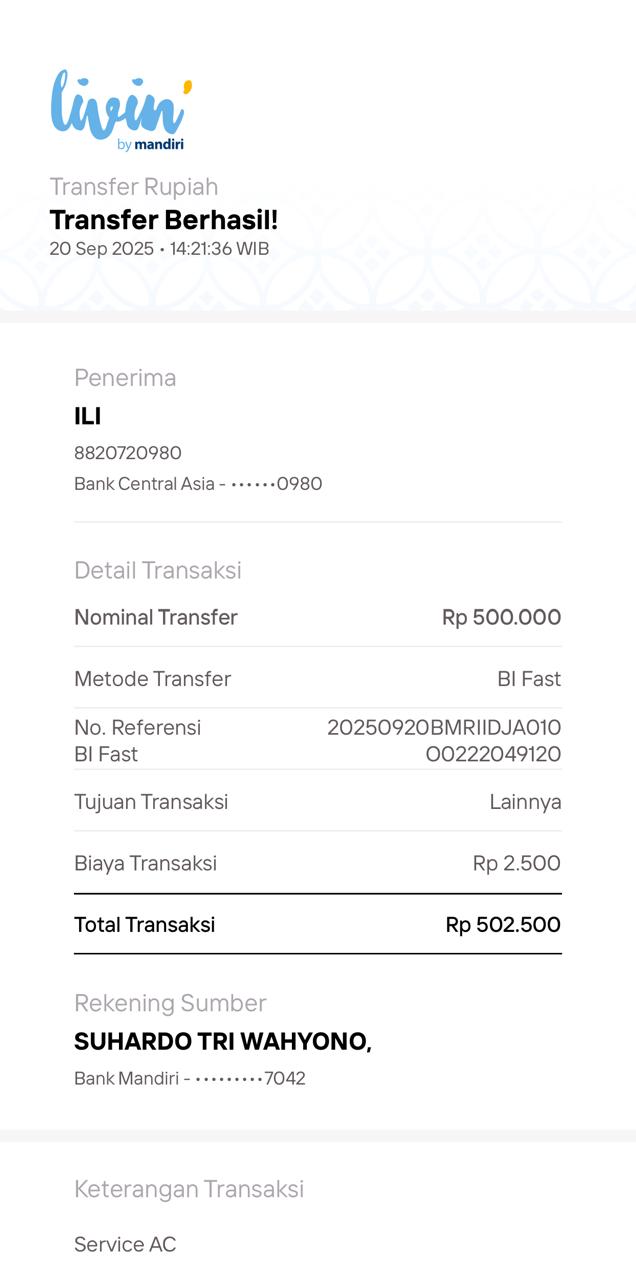
Task: Select the Rp 500.000 nominal amount
Action: click(501, 617)
